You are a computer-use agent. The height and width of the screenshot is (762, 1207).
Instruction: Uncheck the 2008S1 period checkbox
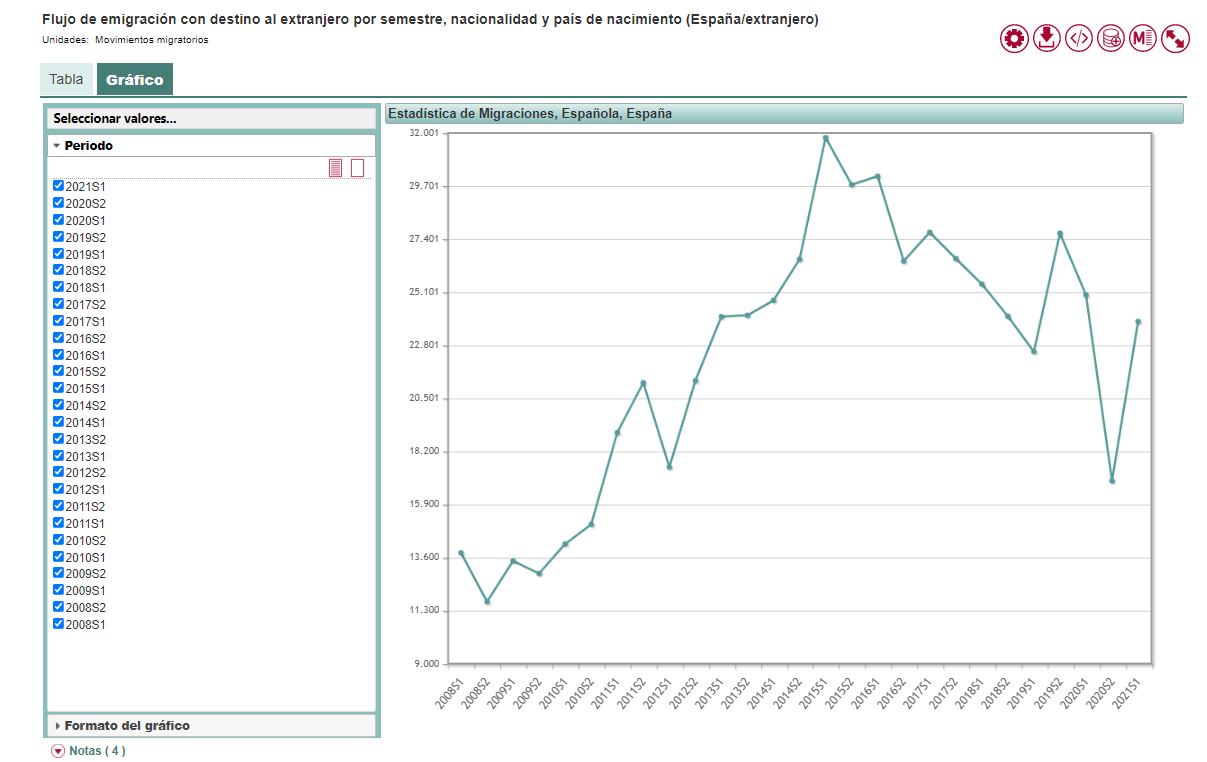(58, 624)
